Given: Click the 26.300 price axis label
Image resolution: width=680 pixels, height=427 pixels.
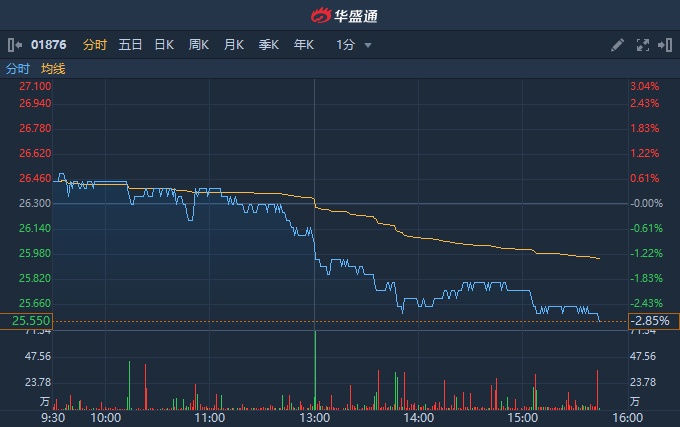Looking at the screenshot, I should click(x=35, y=203).
